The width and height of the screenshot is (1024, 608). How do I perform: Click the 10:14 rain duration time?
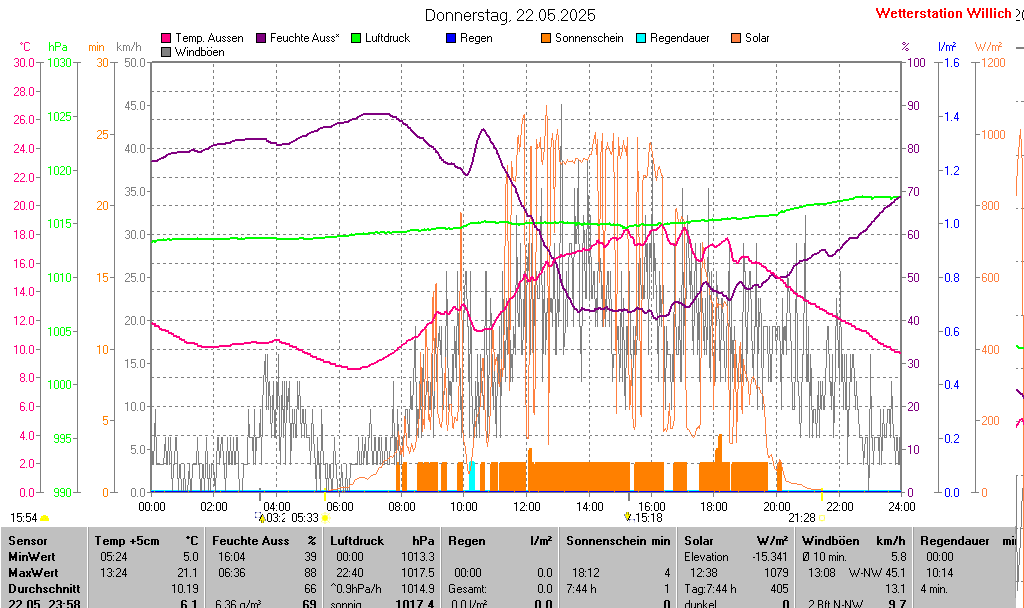coord(940,573)
